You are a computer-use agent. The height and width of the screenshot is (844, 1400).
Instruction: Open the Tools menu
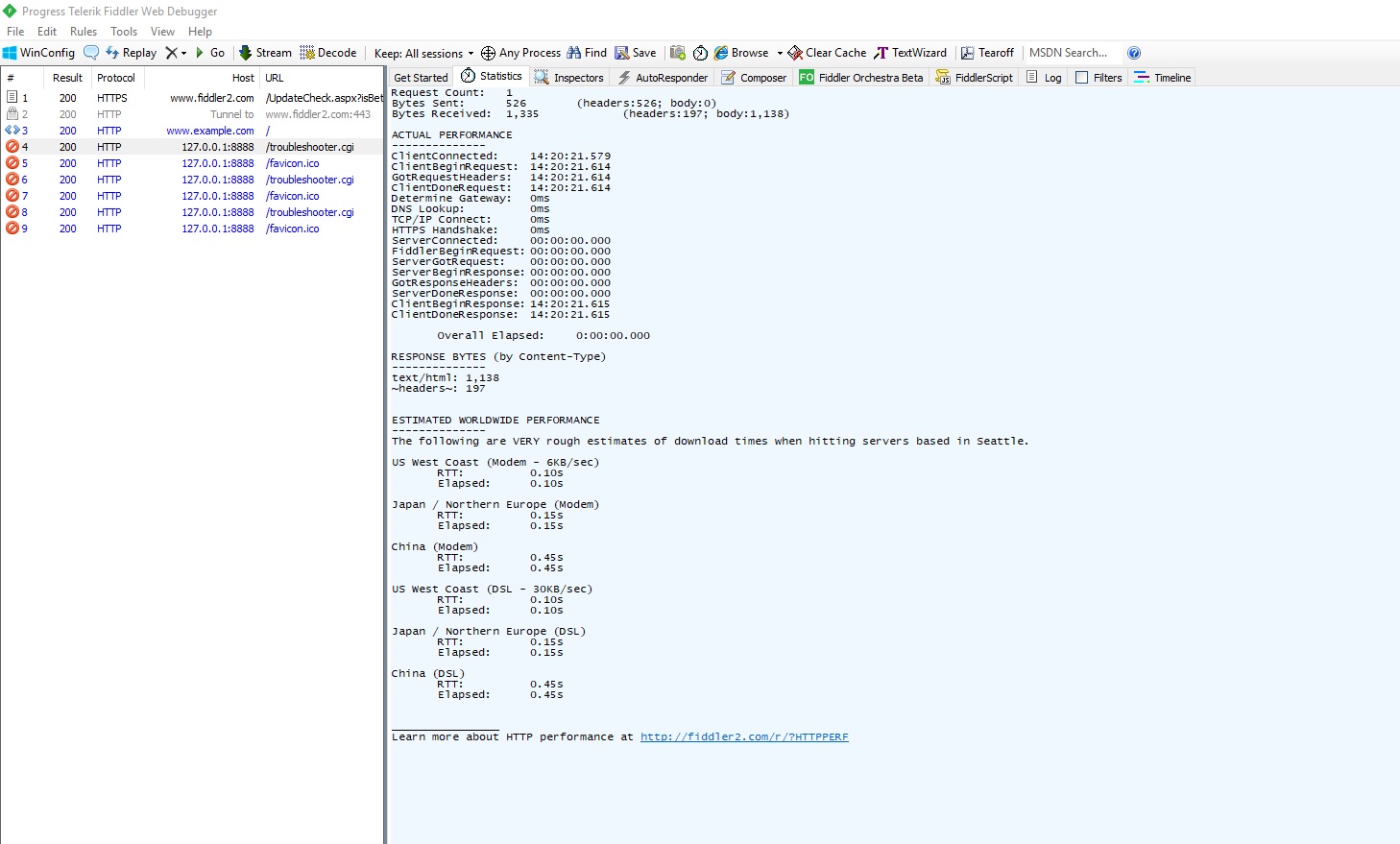point(124,32)
